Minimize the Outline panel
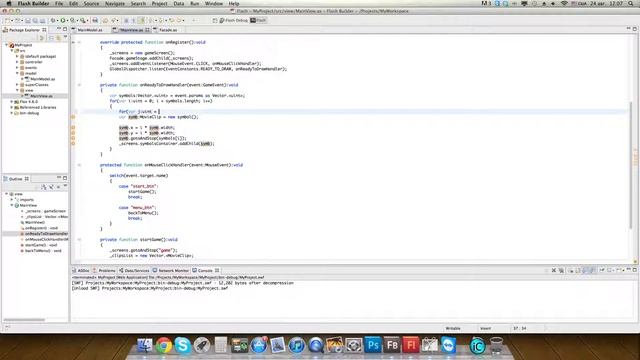Image resolution: width=640 pixels, height=360 pixels. click(59, 178)
